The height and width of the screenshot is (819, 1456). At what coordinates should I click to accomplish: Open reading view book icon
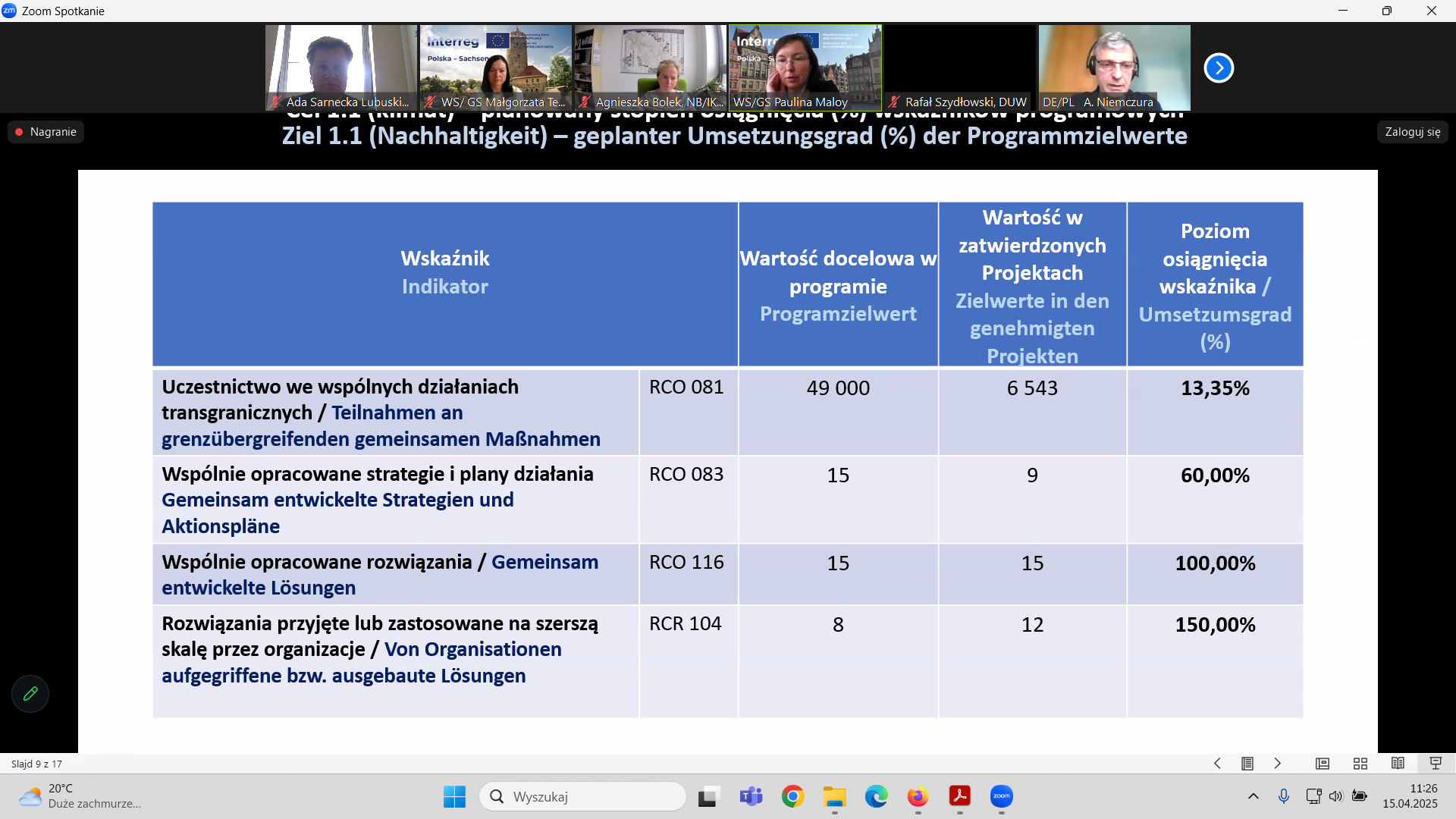pyautogui.click(x=1398, y=764)
